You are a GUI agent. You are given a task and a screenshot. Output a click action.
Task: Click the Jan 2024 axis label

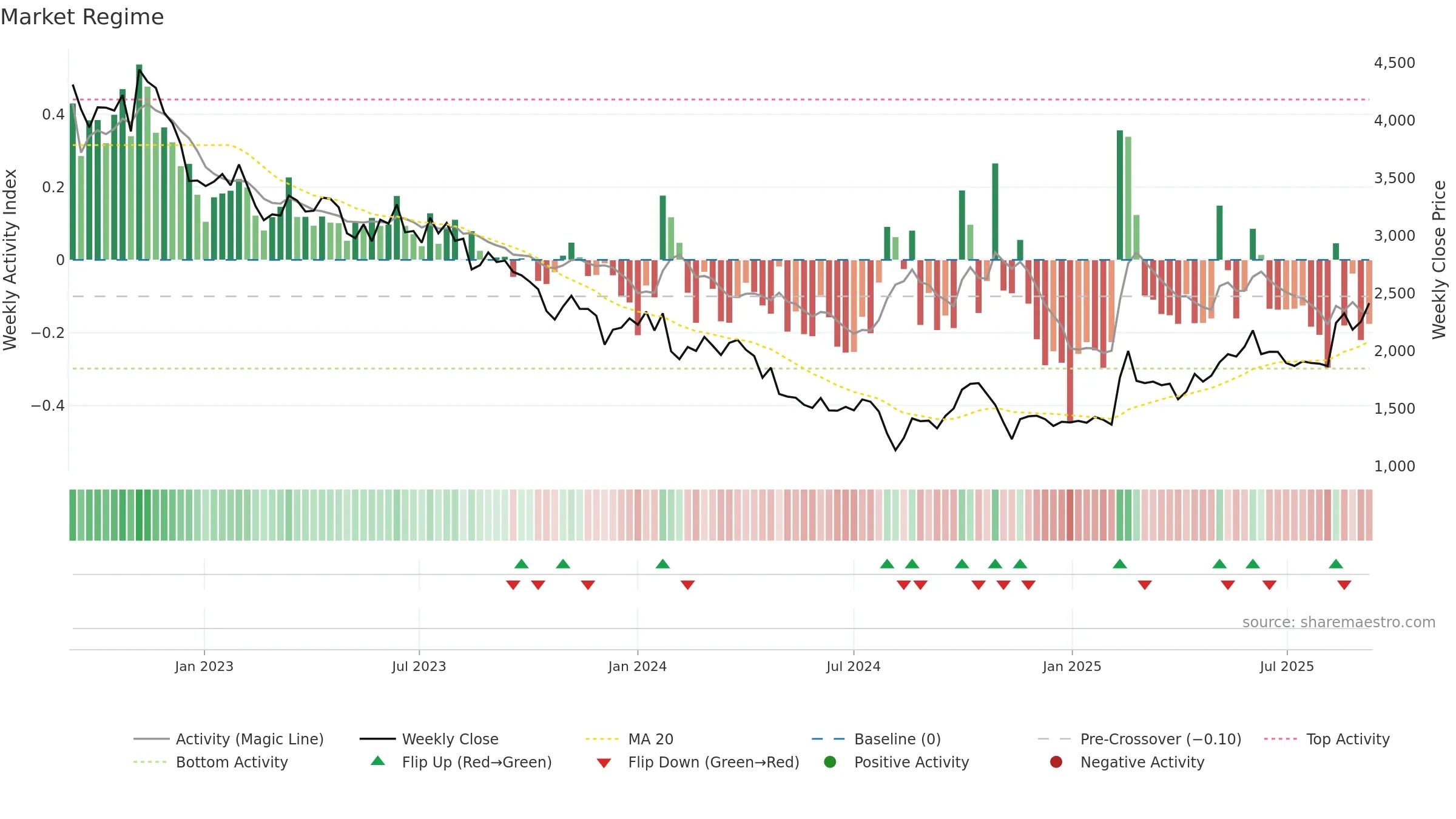coord(638,667)
